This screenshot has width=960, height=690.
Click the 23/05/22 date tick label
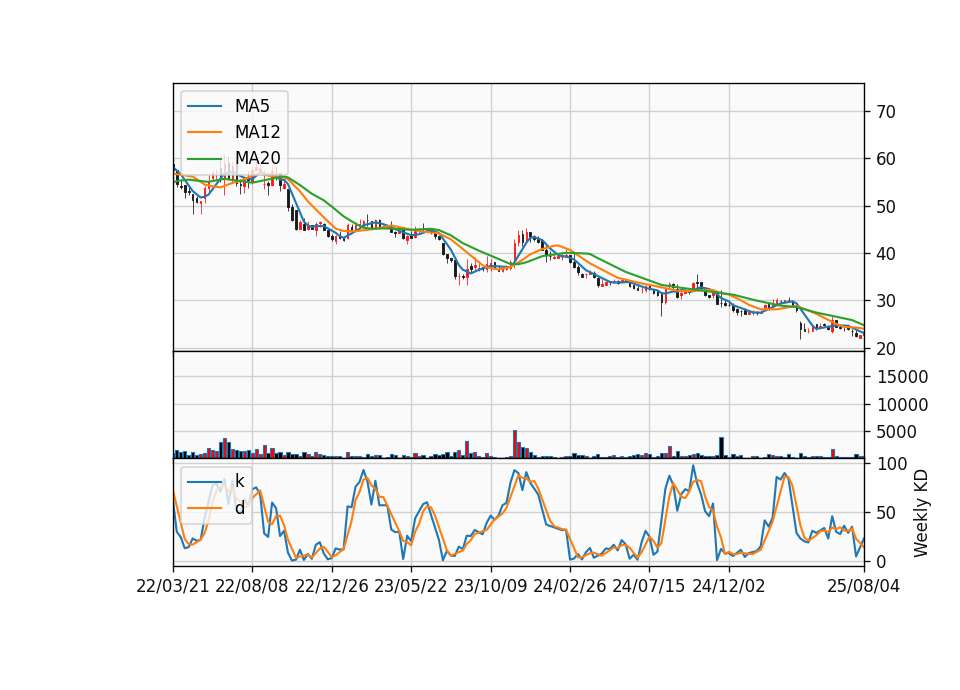tap(411, 586)
